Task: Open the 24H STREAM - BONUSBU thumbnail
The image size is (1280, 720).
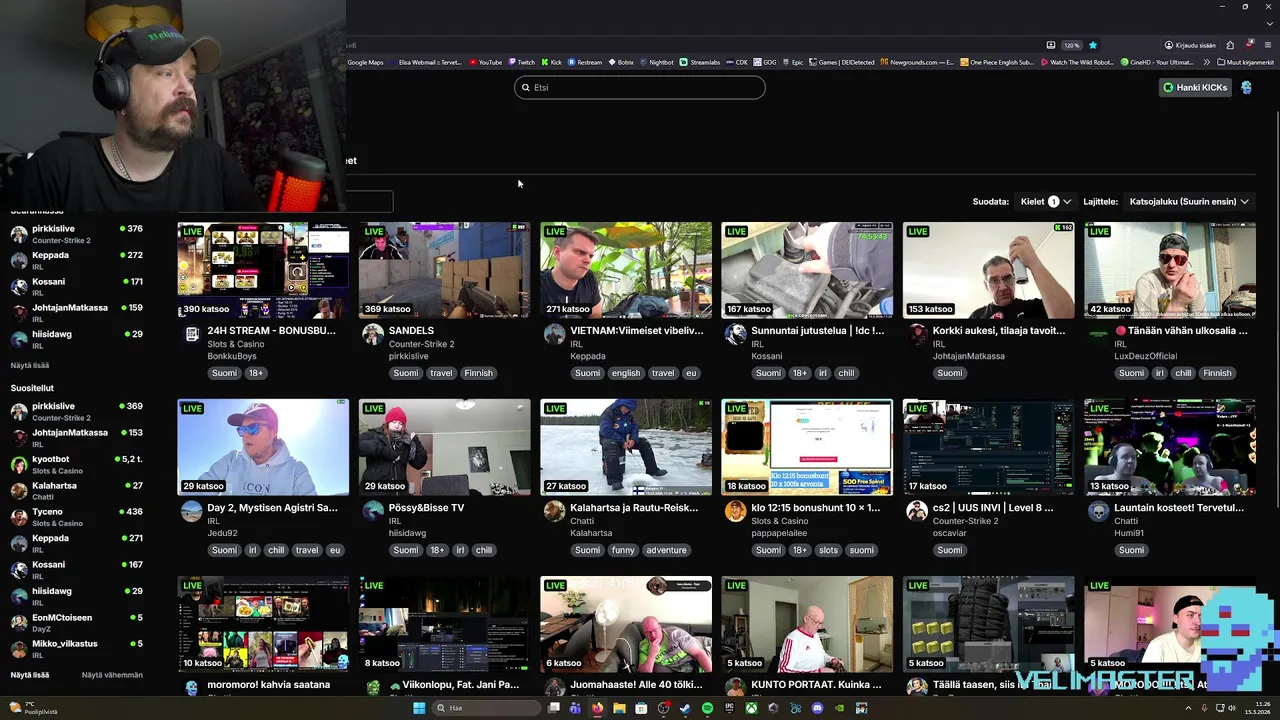Action: [x=263, y=270]
